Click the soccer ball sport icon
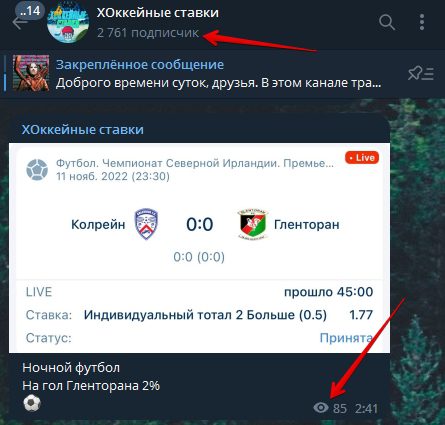 pyautogui.click(x=37, y=170)
